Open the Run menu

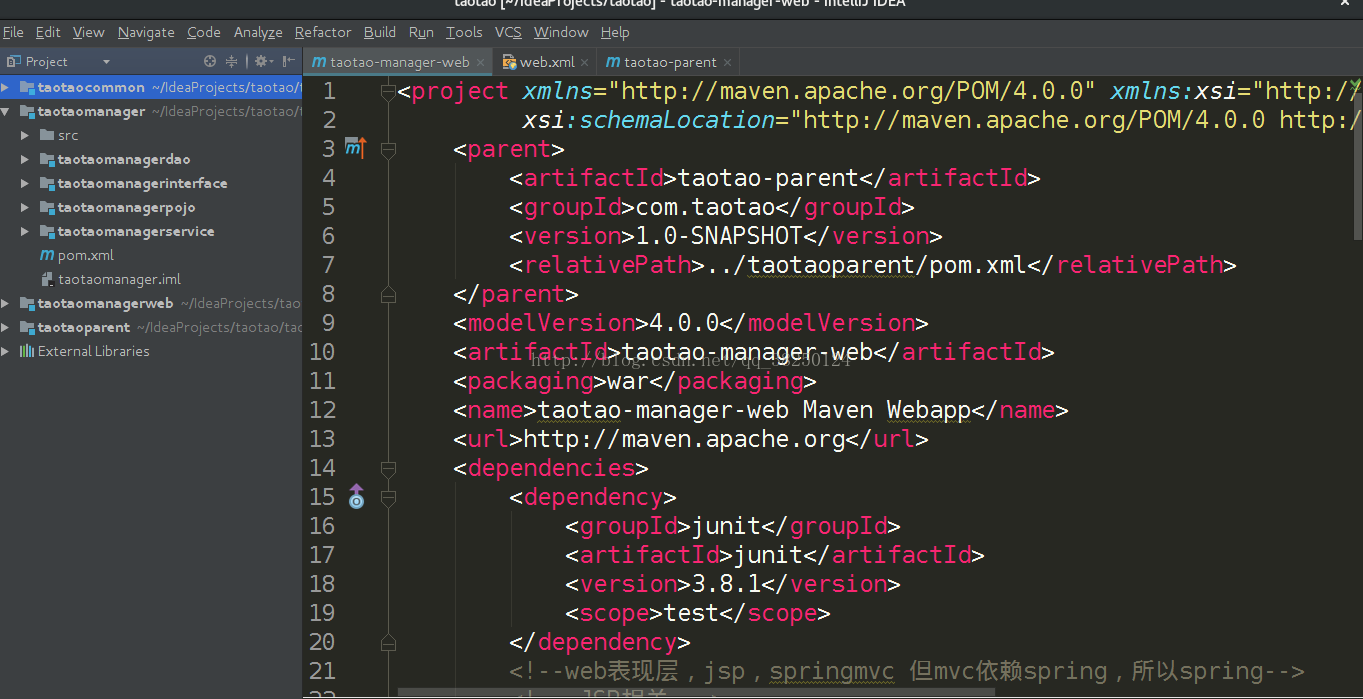(421, 32)
